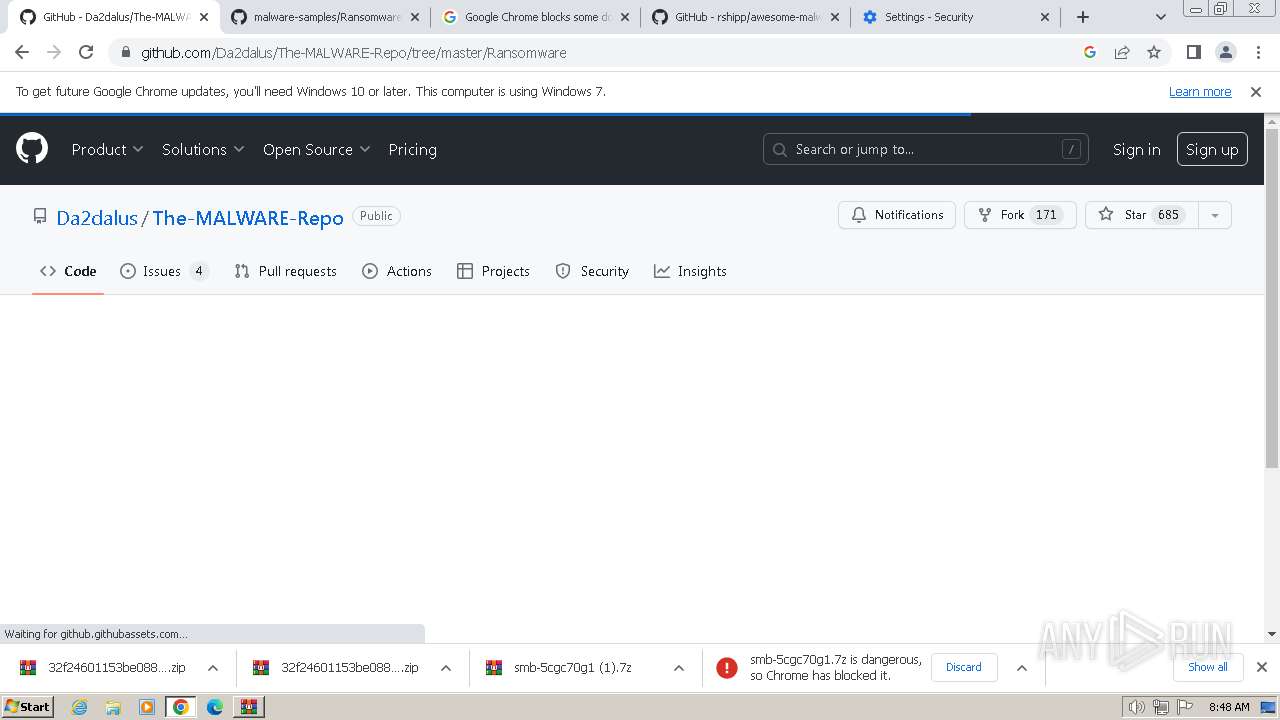Search tabs chevron button

1160,17
